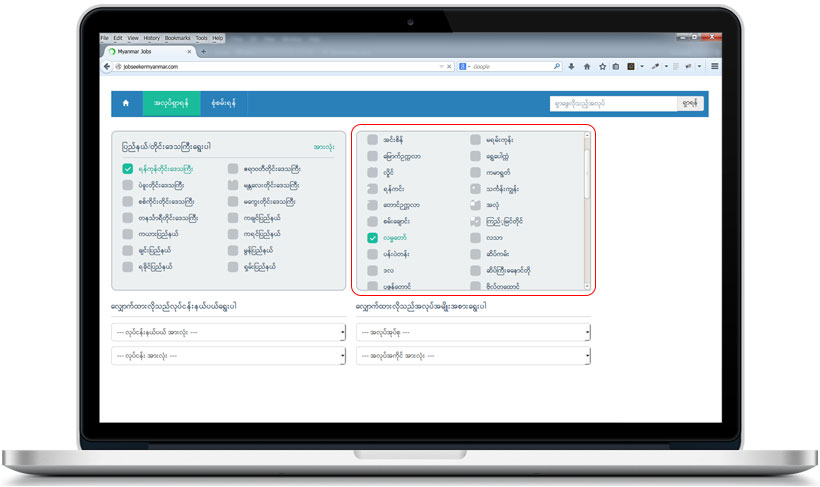Open the Downloads arrow icon in toolbar
820x487 pixels.
(572, 66)
